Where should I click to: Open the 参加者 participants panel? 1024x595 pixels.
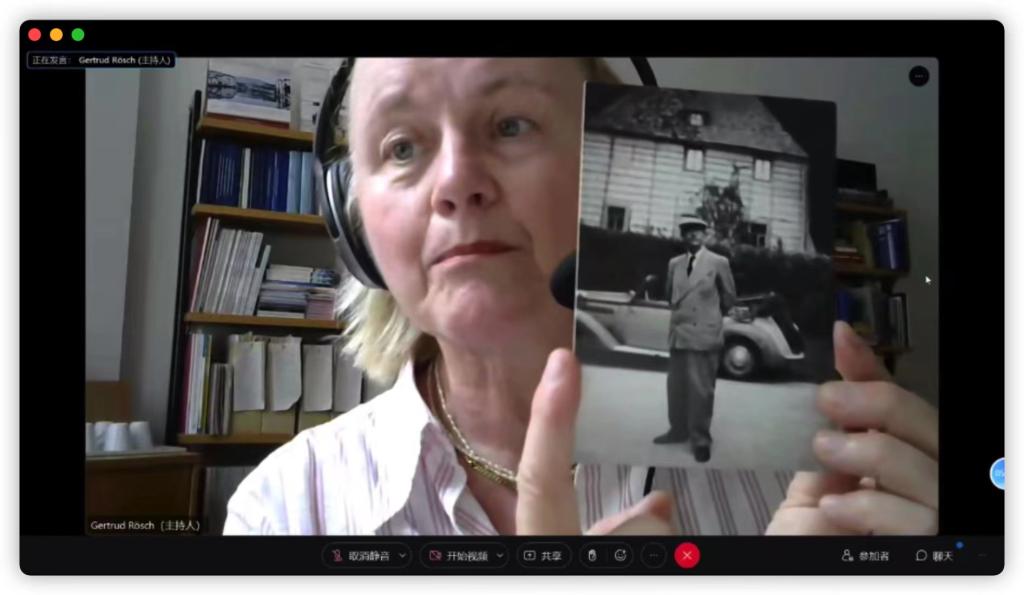[865, 556]
